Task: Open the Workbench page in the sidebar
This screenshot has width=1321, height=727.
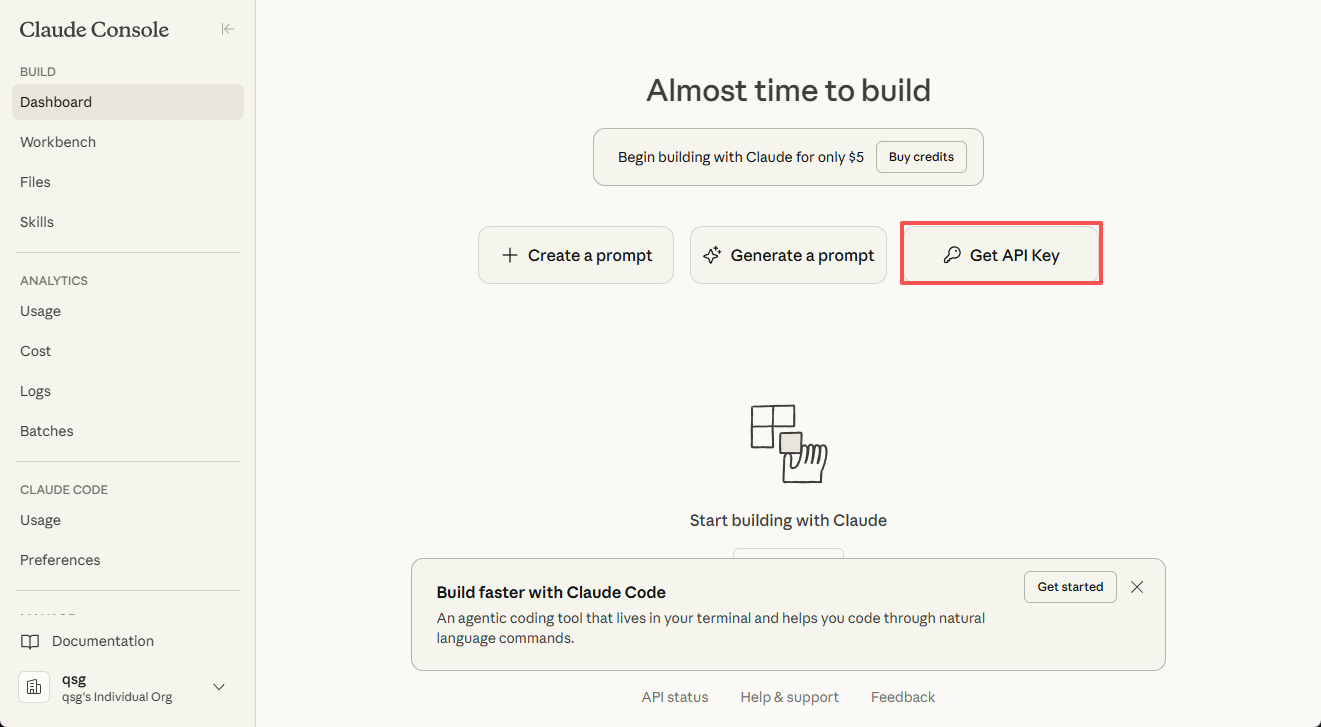Action: 58,142
